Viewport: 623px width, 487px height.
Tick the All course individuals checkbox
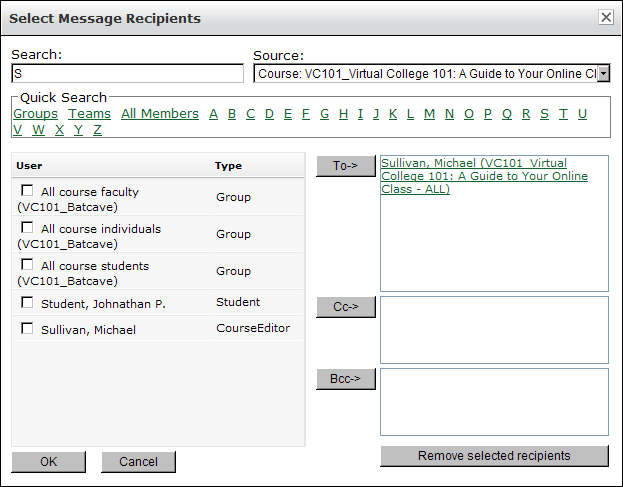[27, 228]
